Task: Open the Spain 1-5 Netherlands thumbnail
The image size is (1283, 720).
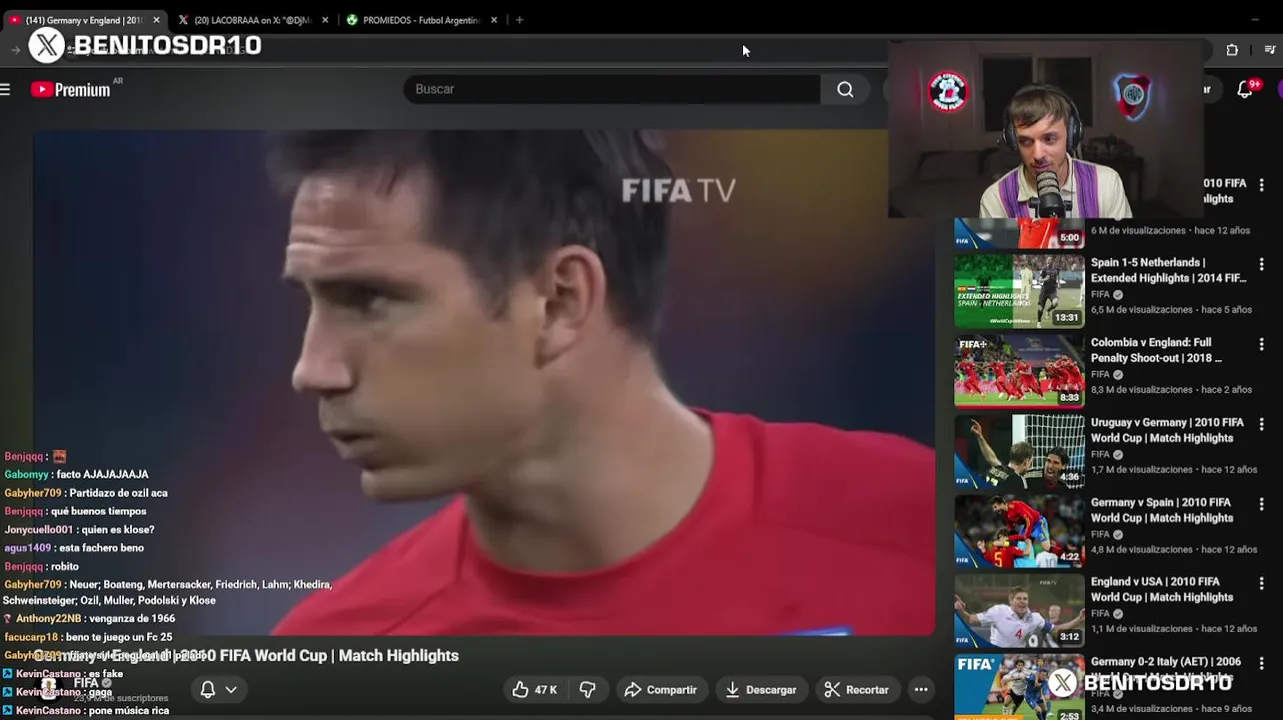Action: 1019,291
